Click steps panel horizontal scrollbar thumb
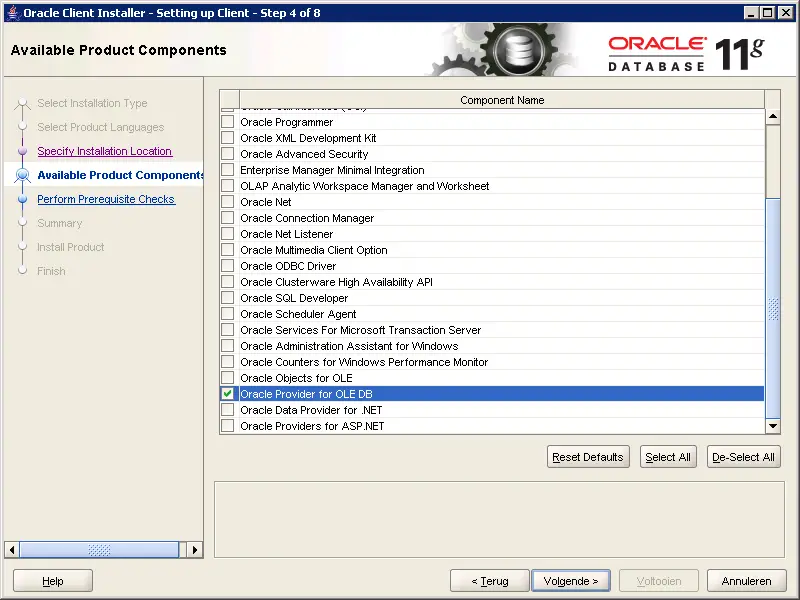Viewport: 800px width, 600px height. [x=99, y=549]
